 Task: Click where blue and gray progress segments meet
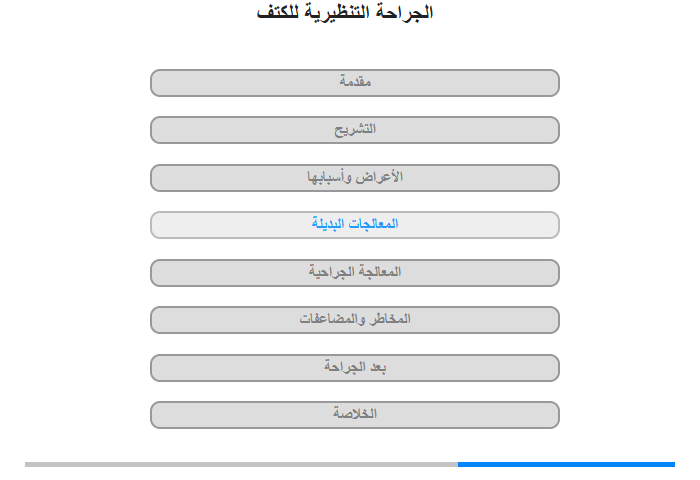pos(458,464)
